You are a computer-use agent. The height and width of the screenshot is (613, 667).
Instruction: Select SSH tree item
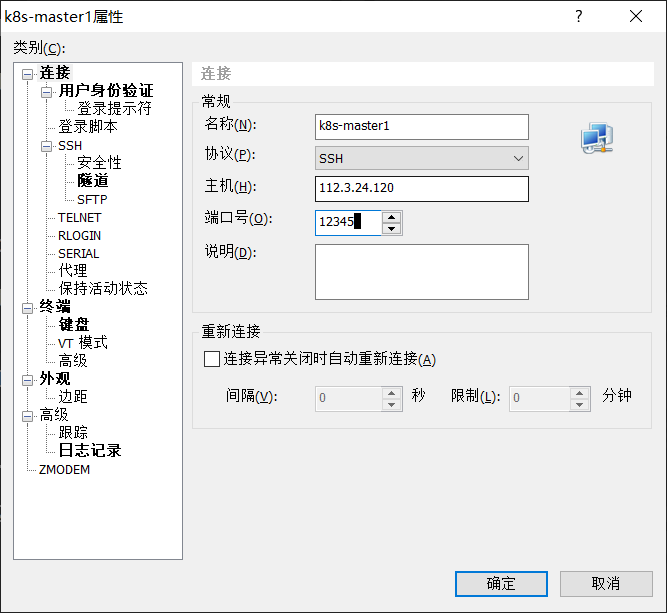click(x=70, y=145)
